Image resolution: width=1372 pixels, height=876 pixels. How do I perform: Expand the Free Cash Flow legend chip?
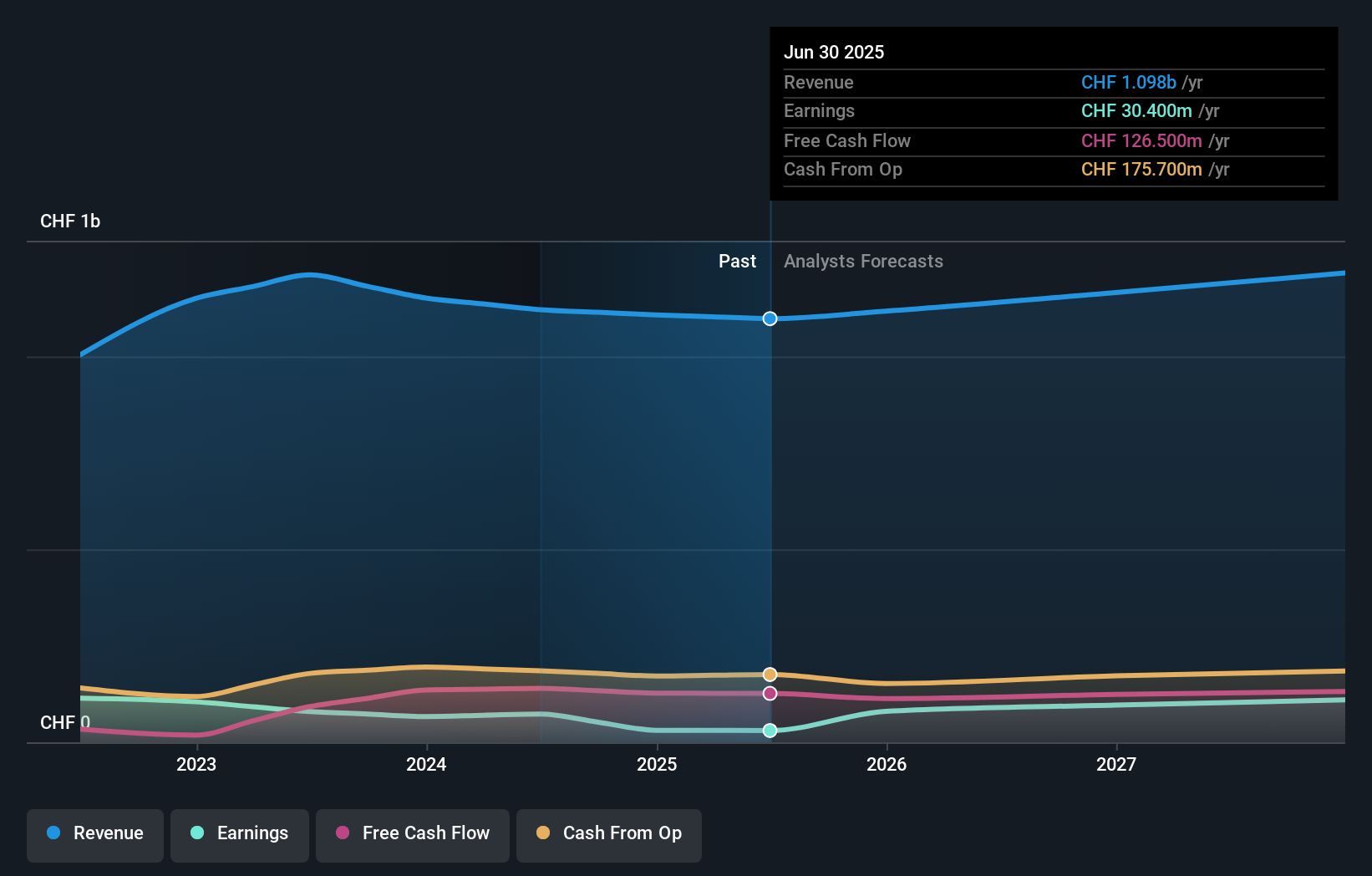tap(412, 833)
